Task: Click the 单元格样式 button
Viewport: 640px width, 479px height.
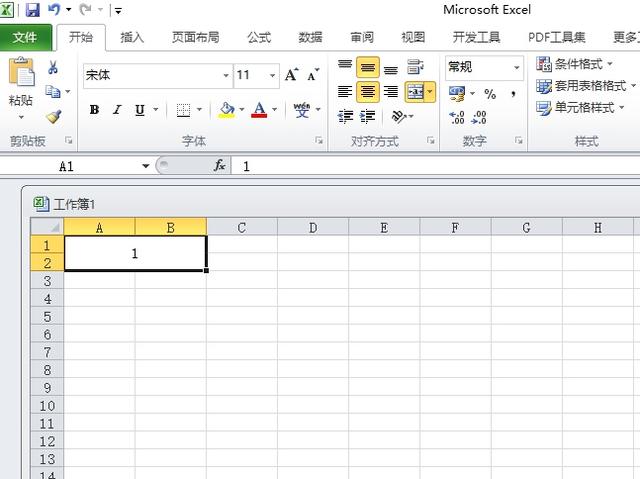Action: 582,108
